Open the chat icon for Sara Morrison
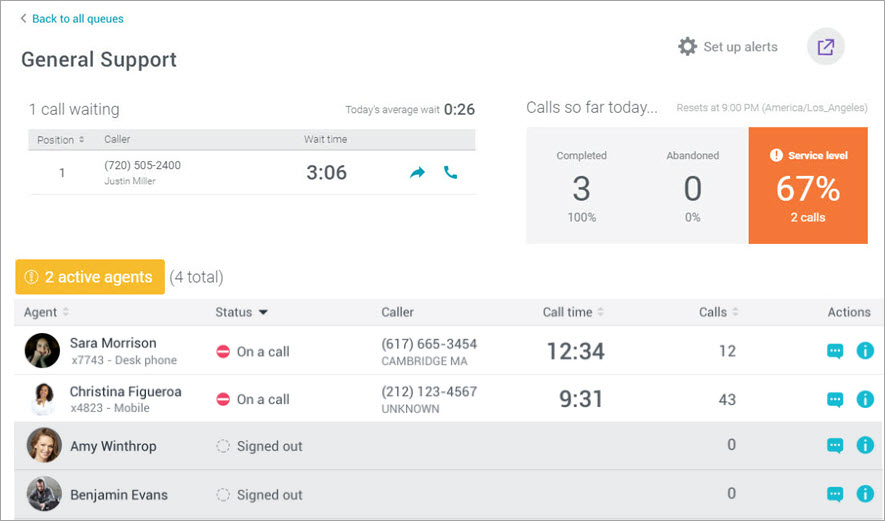Screen dimensions: 885x521 coord(835,351)
